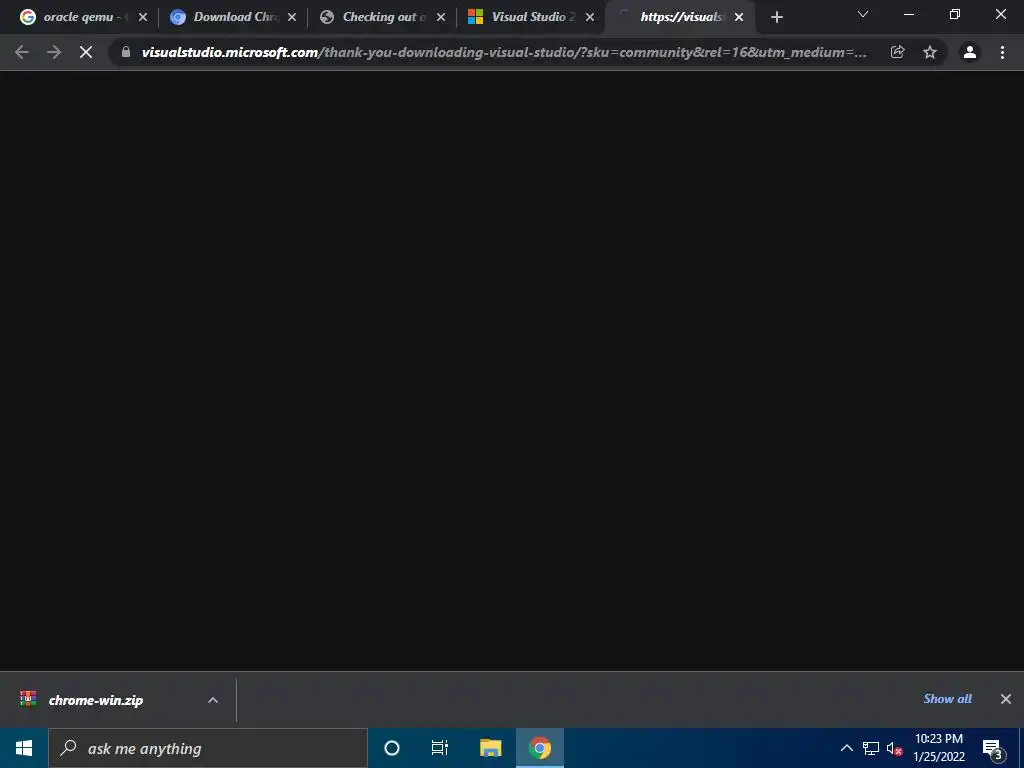Show all downloads

click(x=947, y=699)
